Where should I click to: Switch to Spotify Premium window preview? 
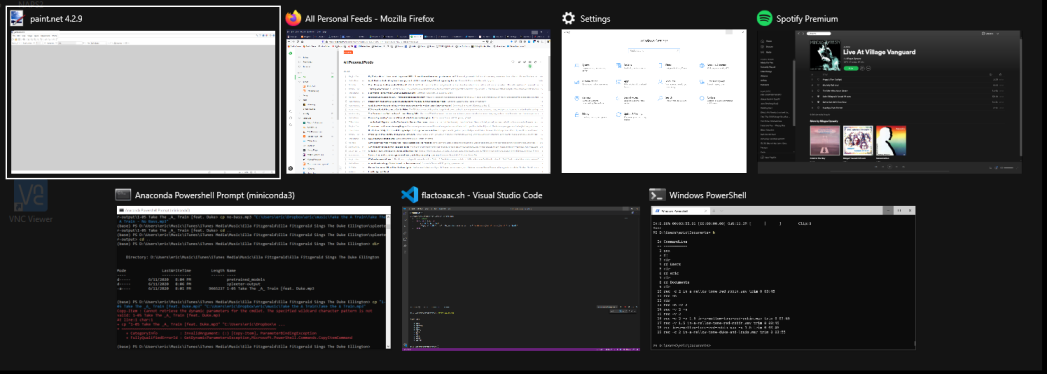click(x=889, y=102)
